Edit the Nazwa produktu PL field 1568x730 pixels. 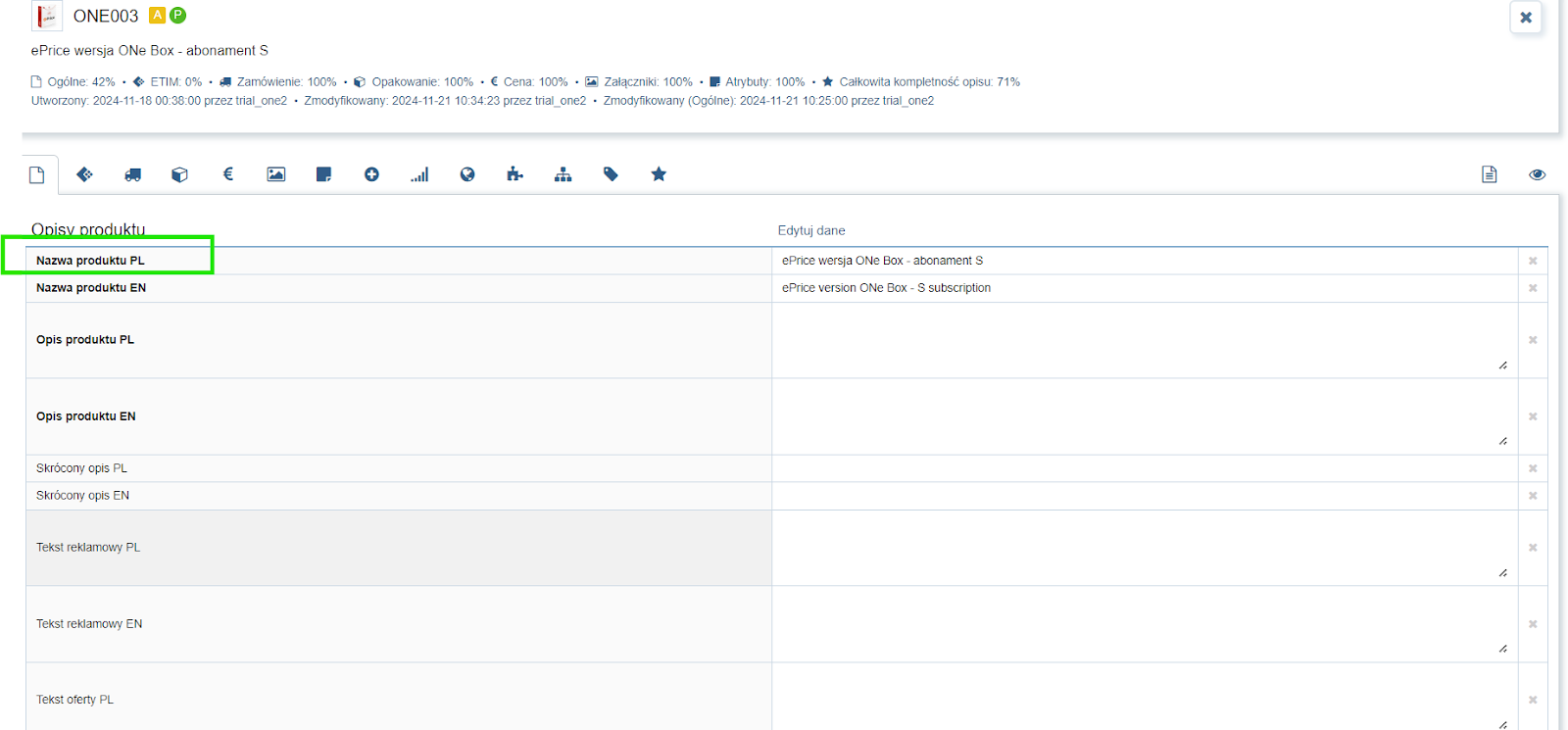[x=1145, y=261]
